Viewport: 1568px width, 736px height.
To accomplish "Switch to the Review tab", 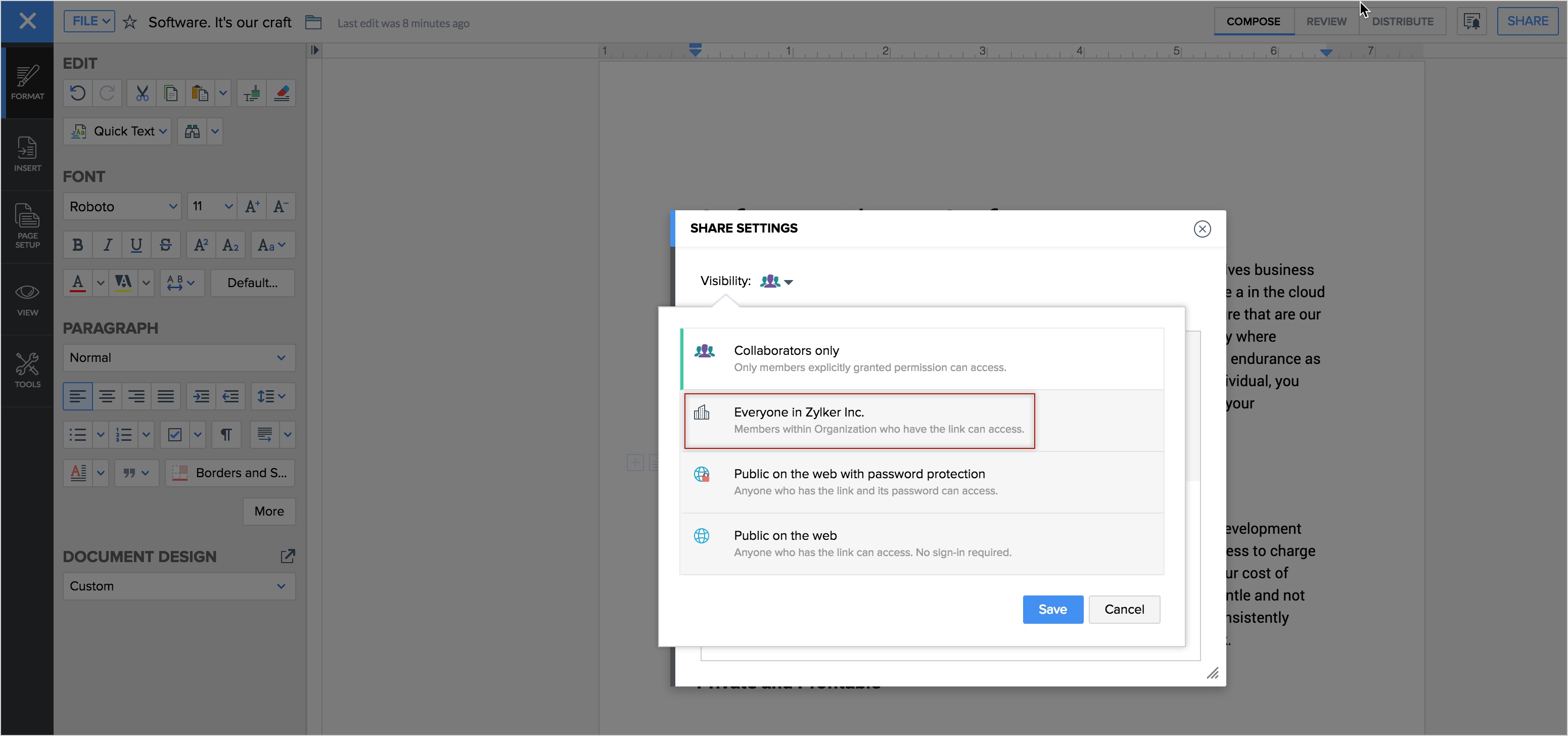I will click(1326, 21).
